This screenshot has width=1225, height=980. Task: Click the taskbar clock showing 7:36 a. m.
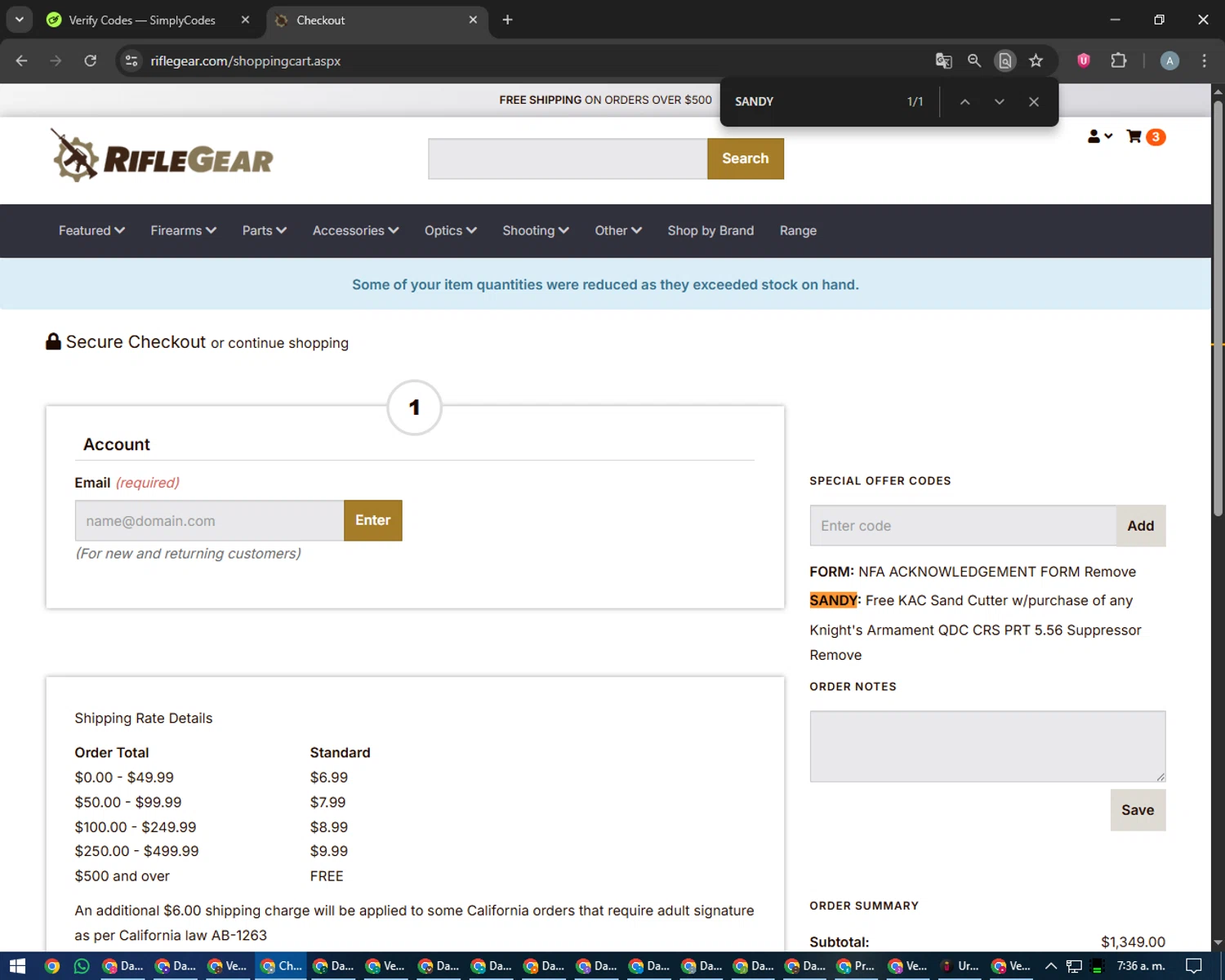click(1141, 966)
